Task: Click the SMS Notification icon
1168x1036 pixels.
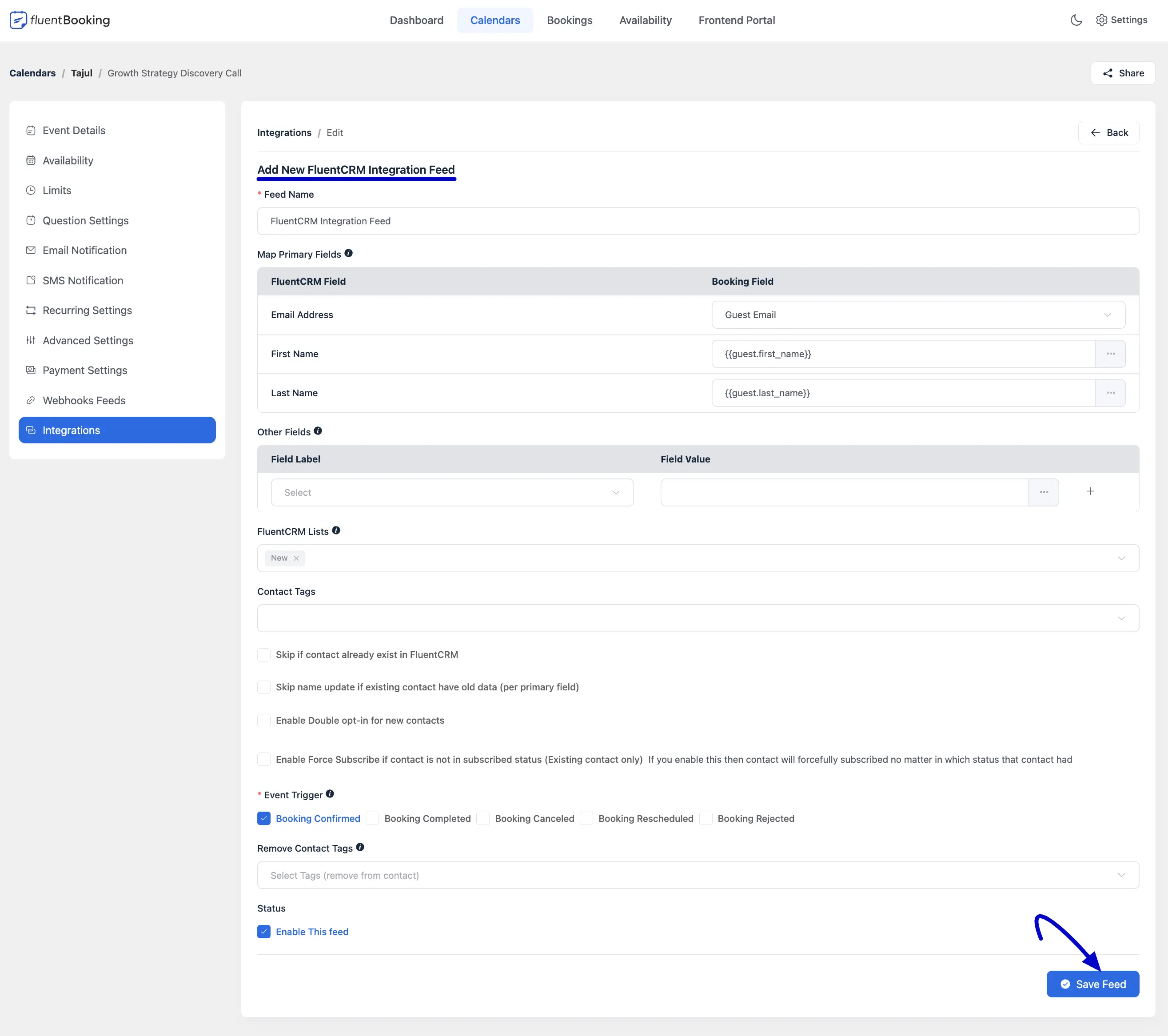Action: click(31, 281)
